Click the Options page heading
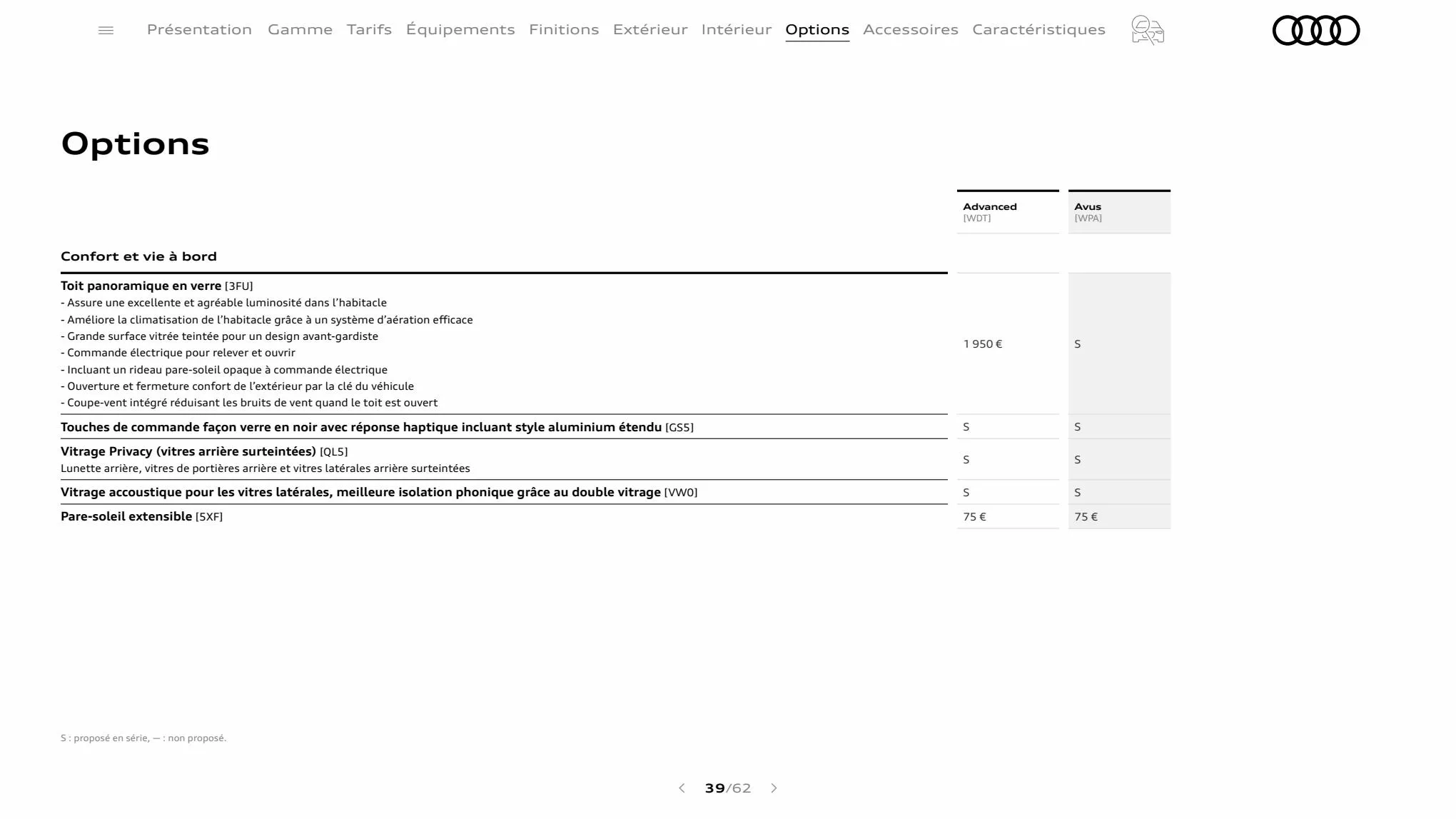This screenshot has height=819, width=1456. 136,144
